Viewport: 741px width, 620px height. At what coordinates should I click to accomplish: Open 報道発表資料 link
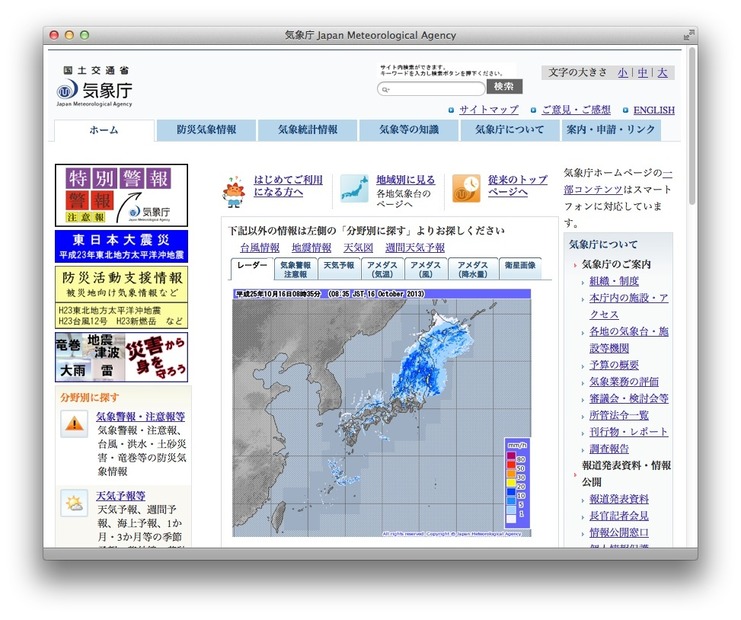619,499
